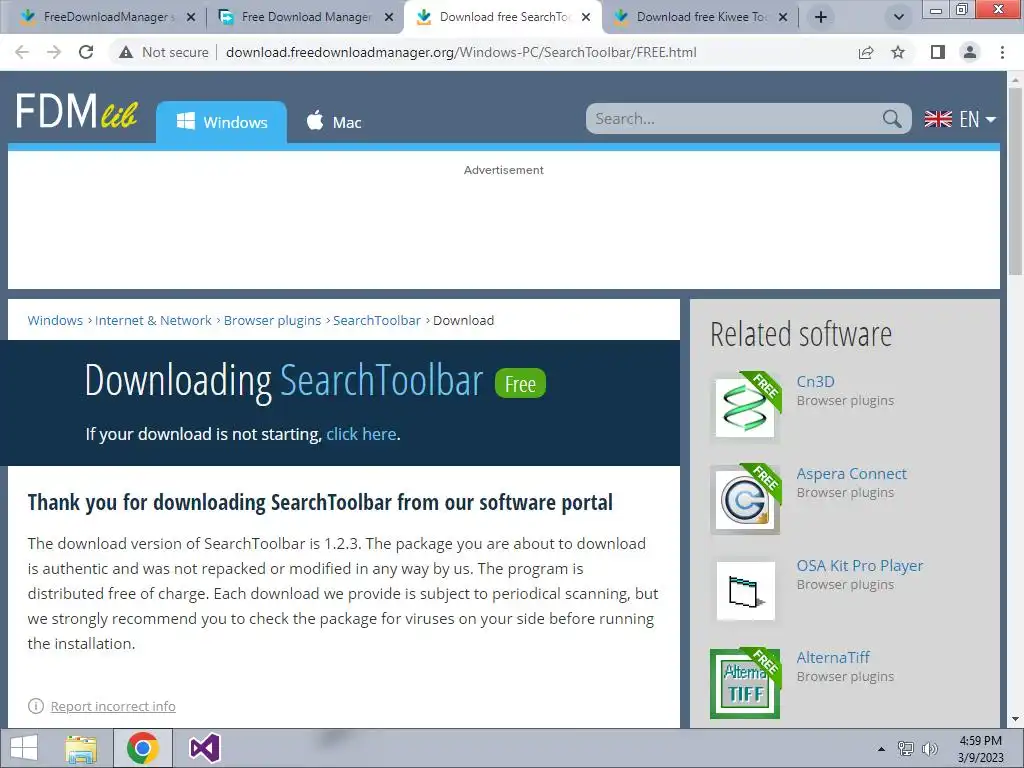Click the scrollbar down arrow

tap(1015, 719)
